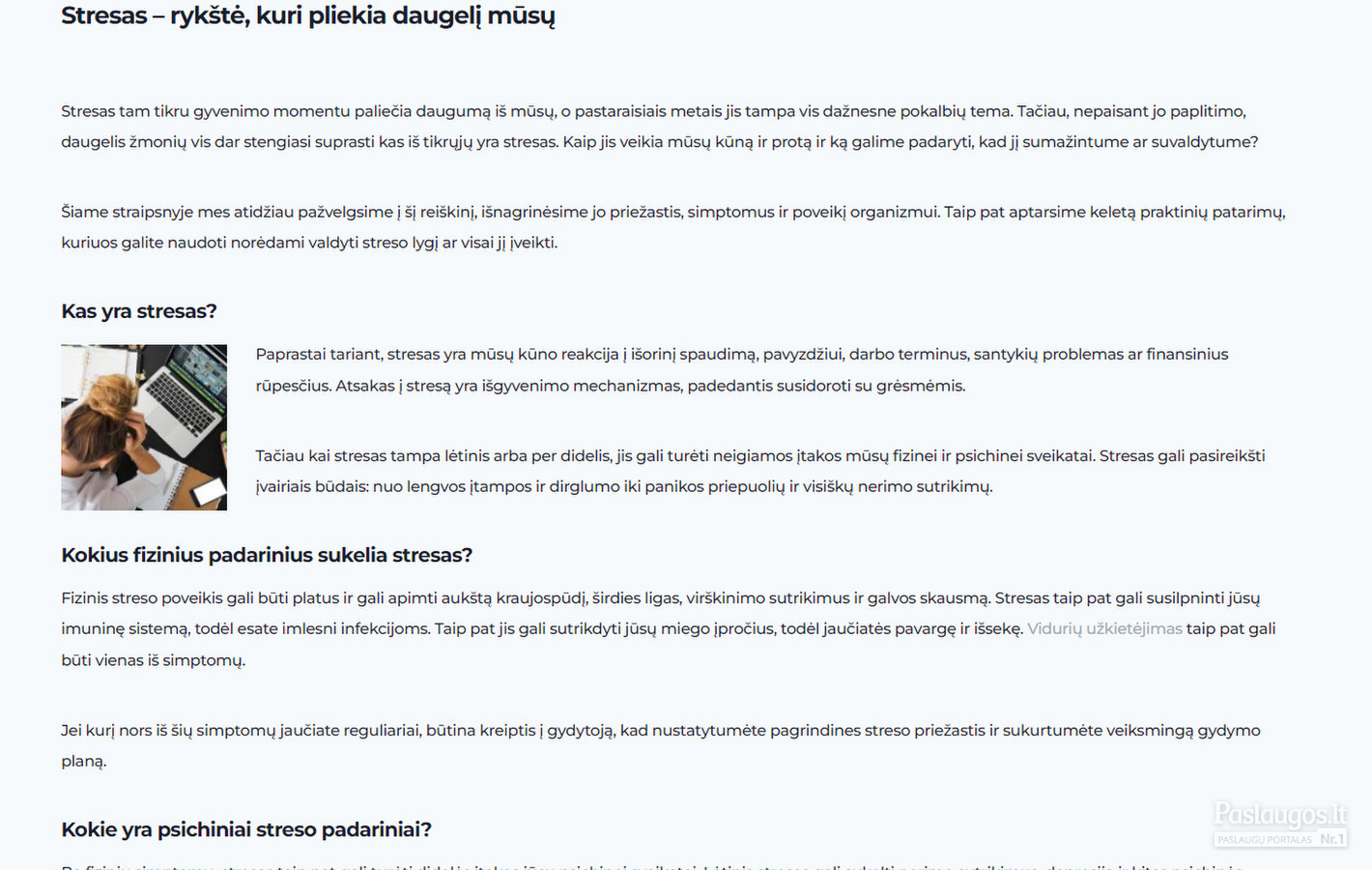Select the 'Kas yra stresas?' heading

click(x=139, y=311)
